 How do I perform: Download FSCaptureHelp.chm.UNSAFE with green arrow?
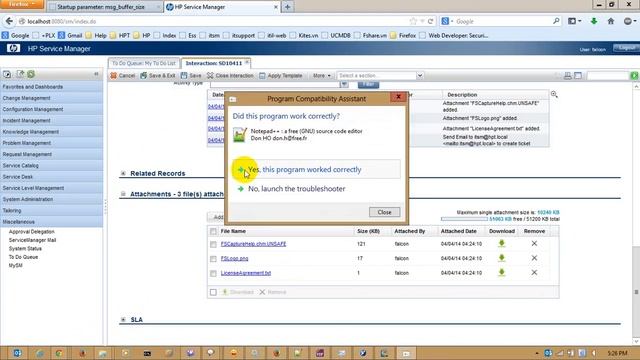click(502, 243)
